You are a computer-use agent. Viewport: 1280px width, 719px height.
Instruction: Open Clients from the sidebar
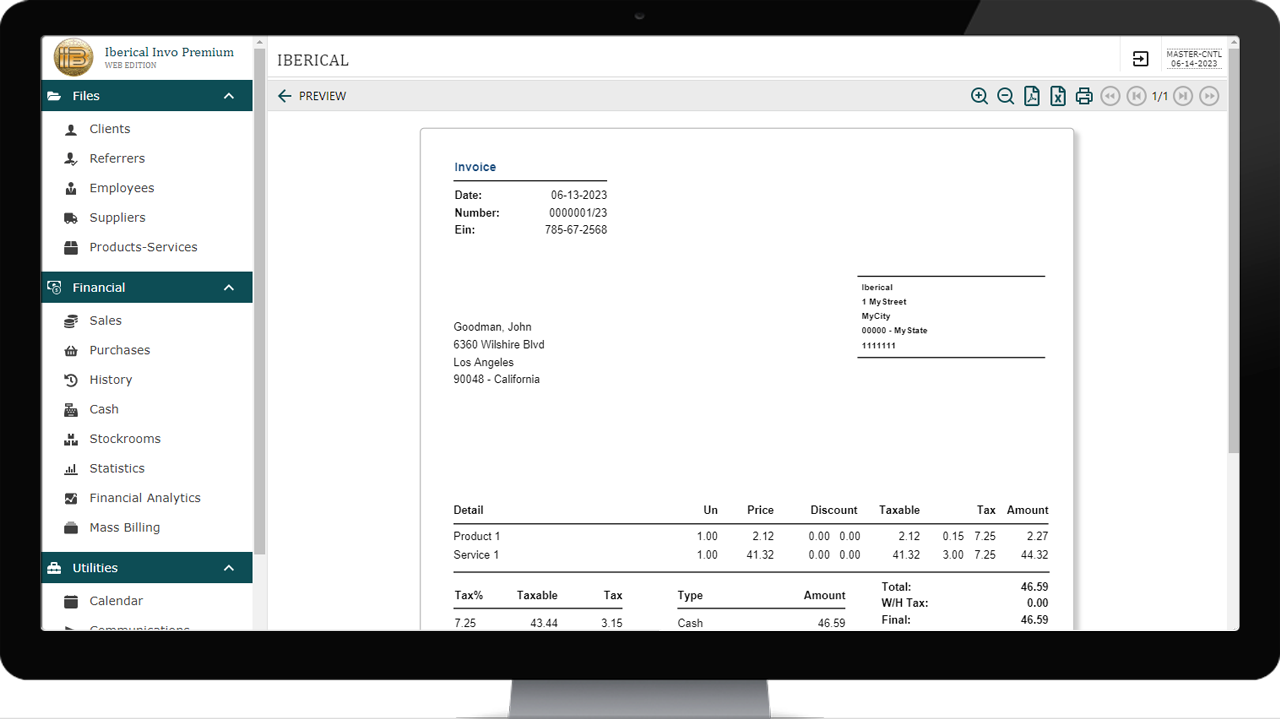(x=109, y=129)
